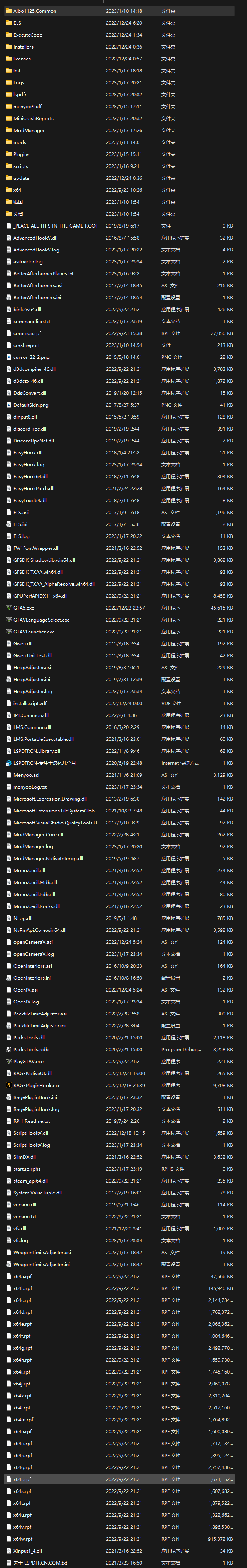Click the GTAVLanguageSelect.exe icon
The image size is (247, 1568).
point(8,620)
